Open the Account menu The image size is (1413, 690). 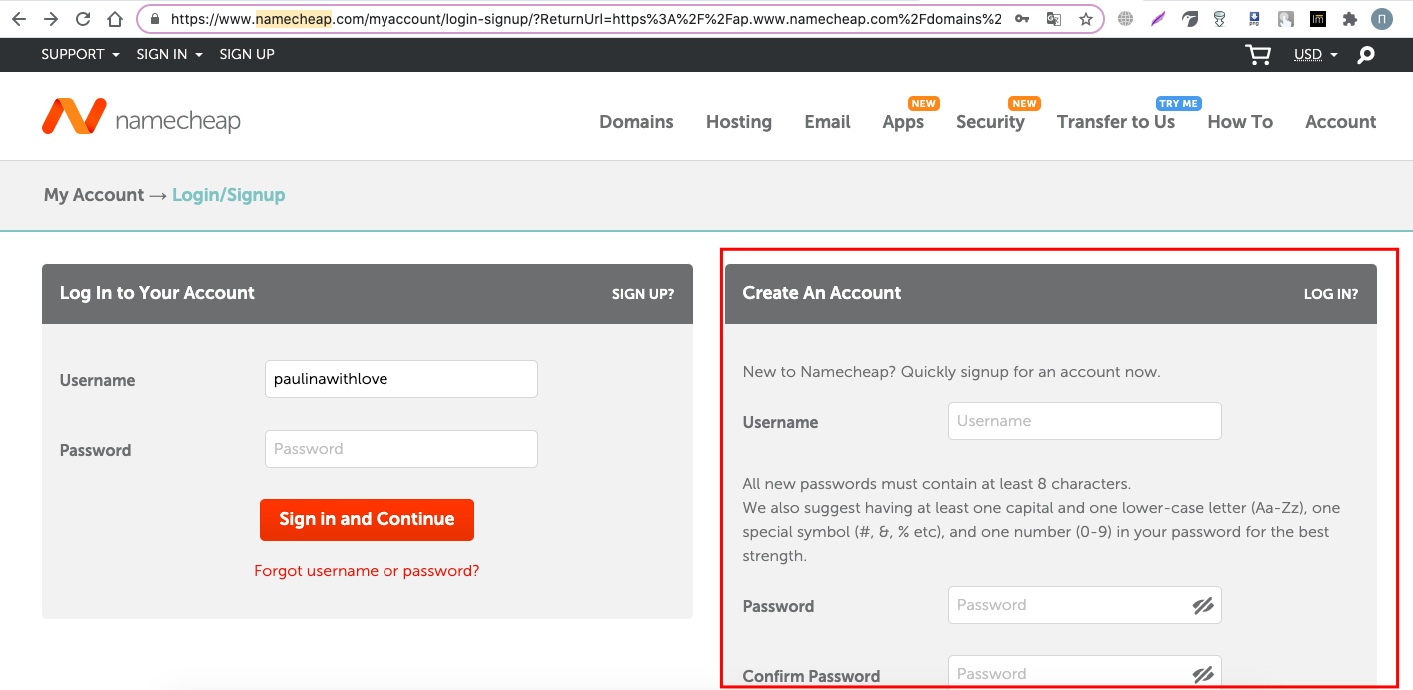[x=1341, y=122]
